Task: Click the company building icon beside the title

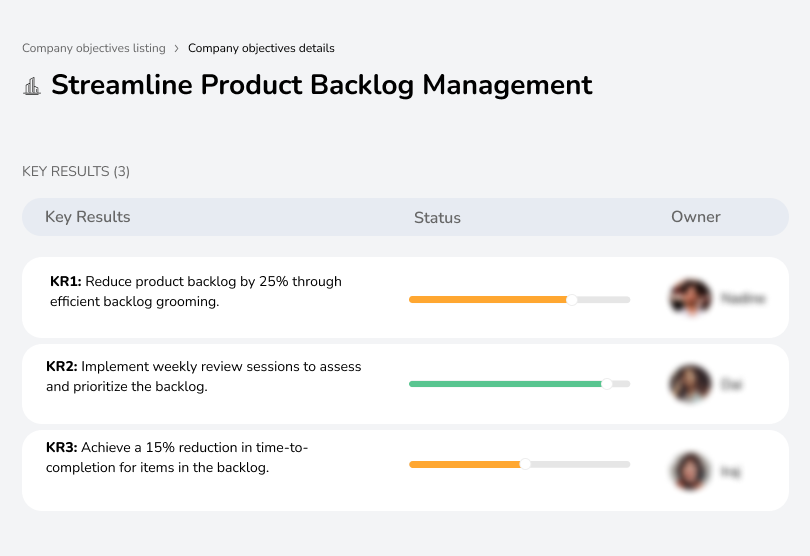Action: click(32, 86)
